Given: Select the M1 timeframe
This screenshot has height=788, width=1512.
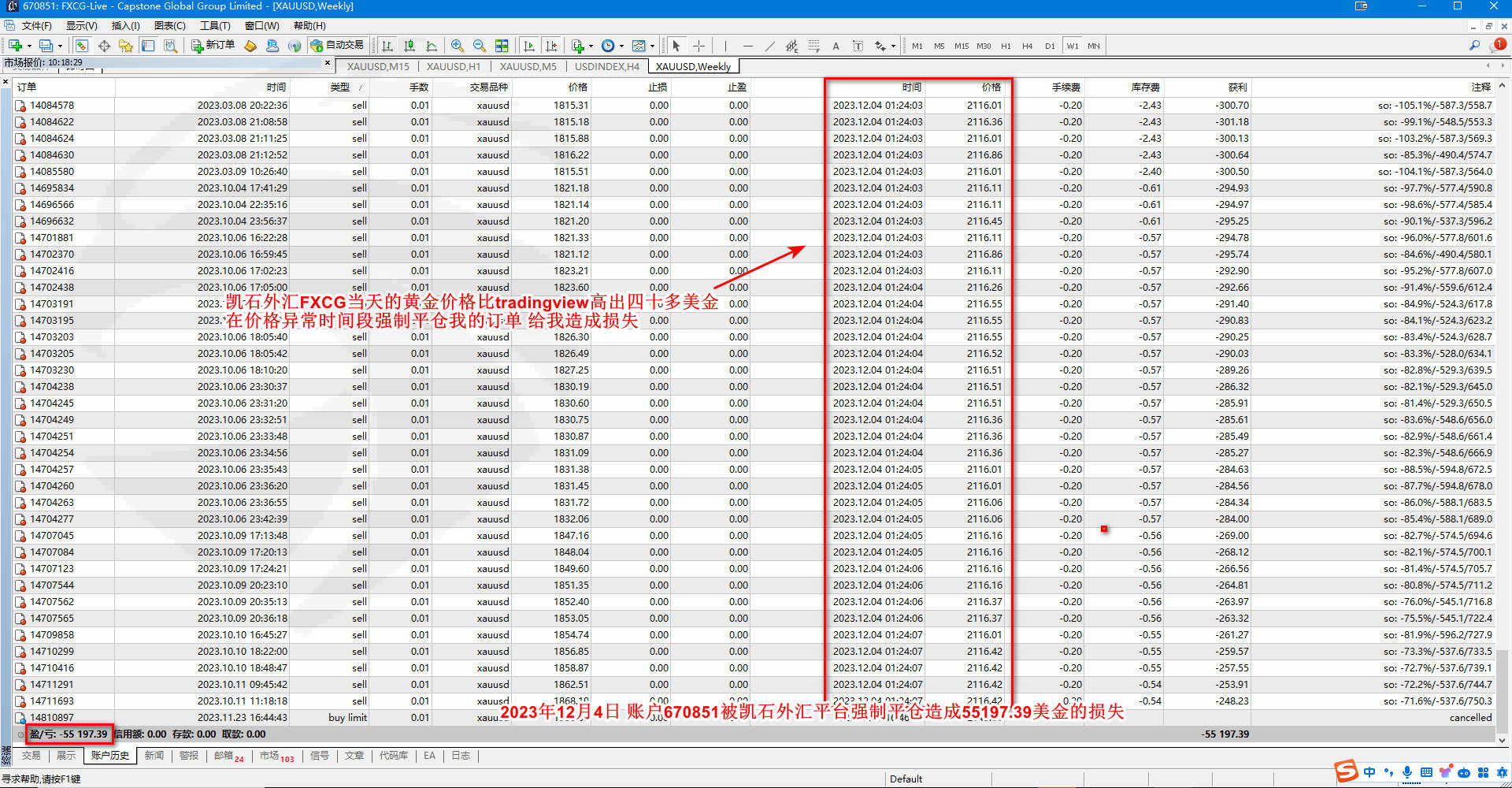Looking at the screenshot, I should [917, 46].
